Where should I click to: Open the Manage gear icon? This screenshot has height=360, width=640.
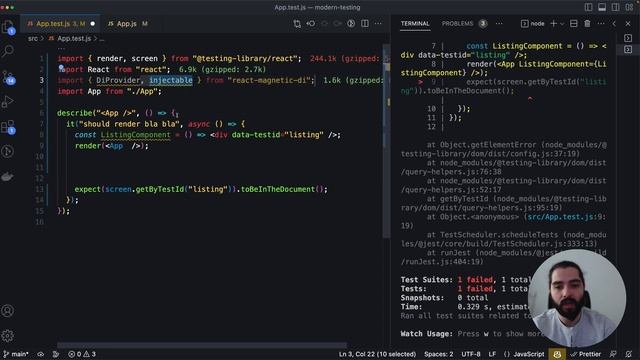click(8, 336)
